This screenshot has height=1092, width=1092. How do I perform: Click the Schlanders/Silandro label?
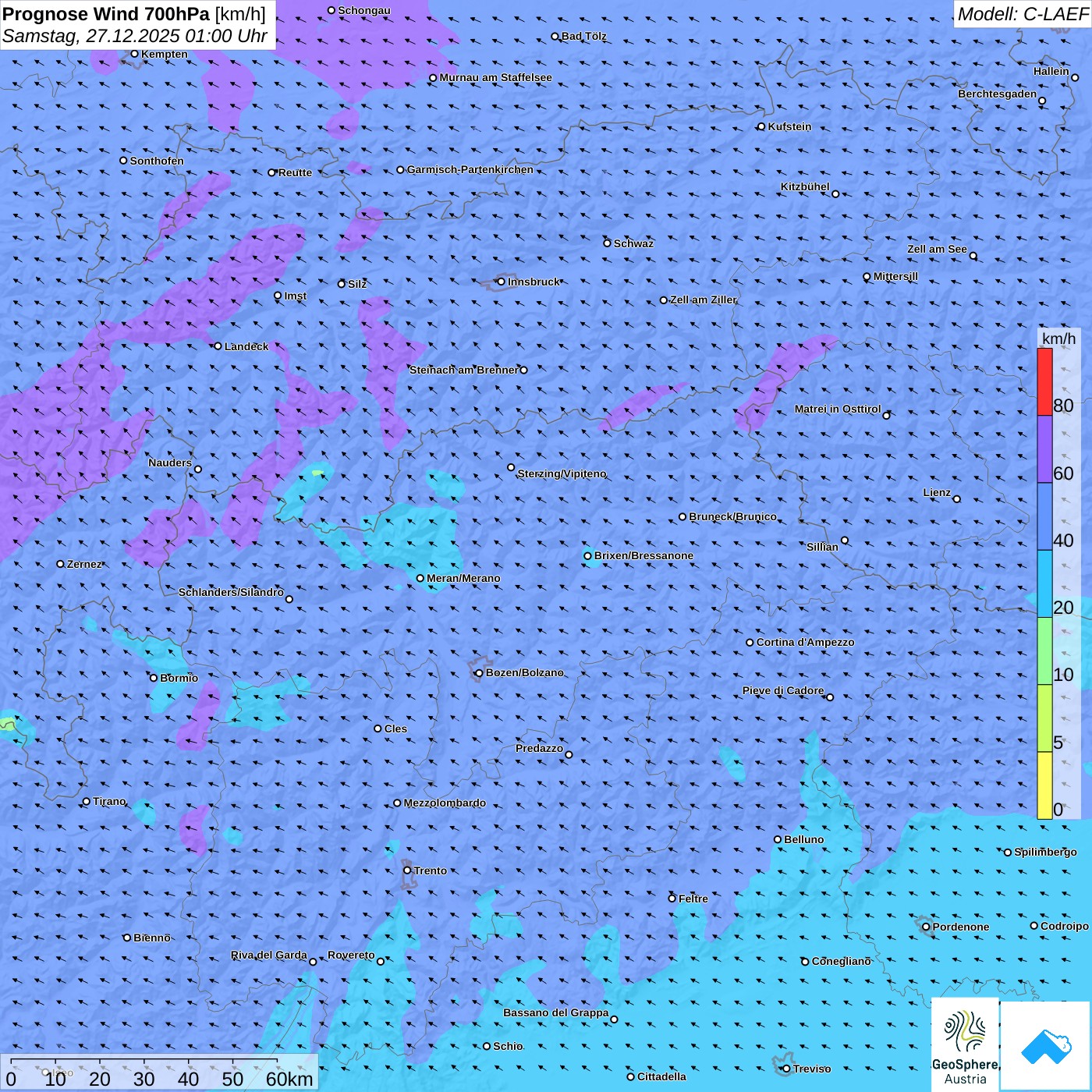(x=231, y=592)
